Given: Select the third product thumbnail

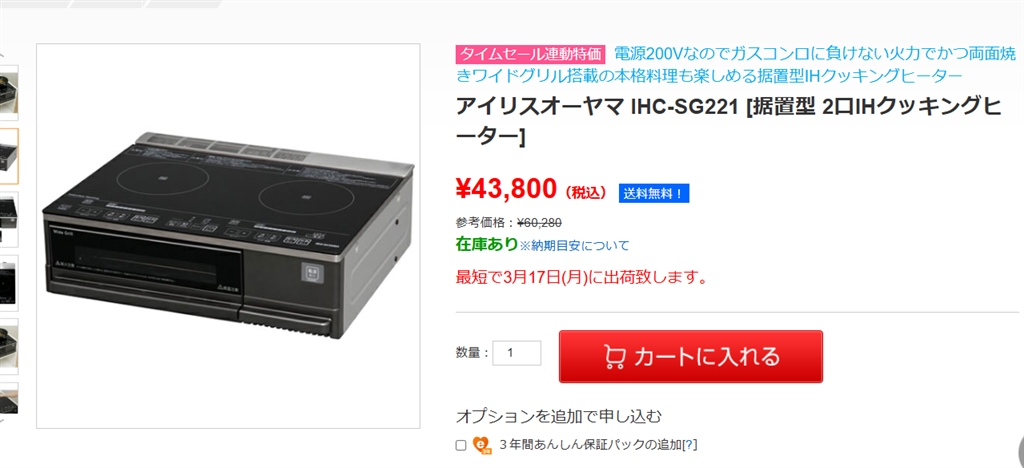Looking at the screenshot, I should 9,219.
